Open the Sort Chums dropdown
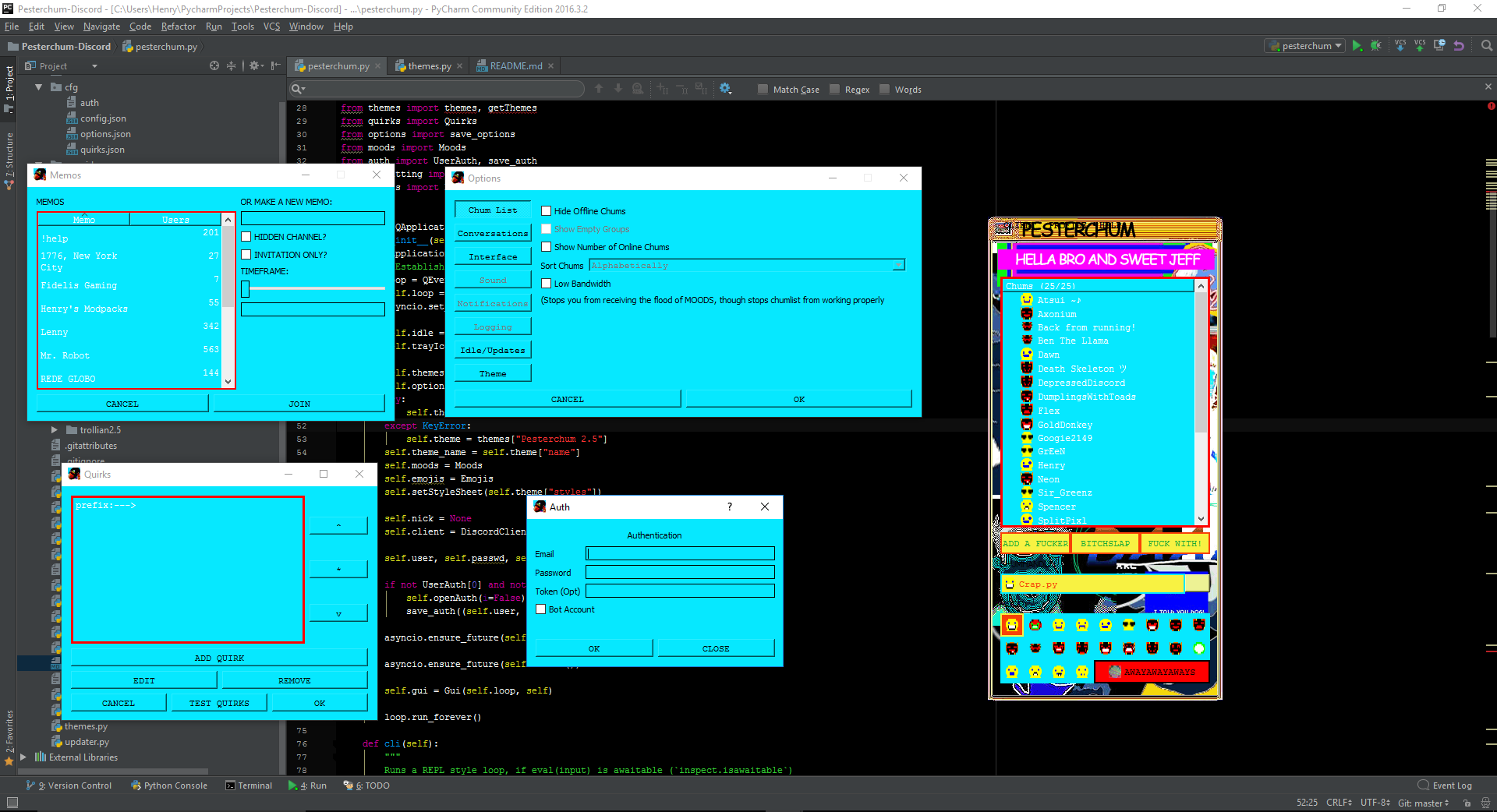This screenshot has height=812, width=1497. tap(747, 266)
